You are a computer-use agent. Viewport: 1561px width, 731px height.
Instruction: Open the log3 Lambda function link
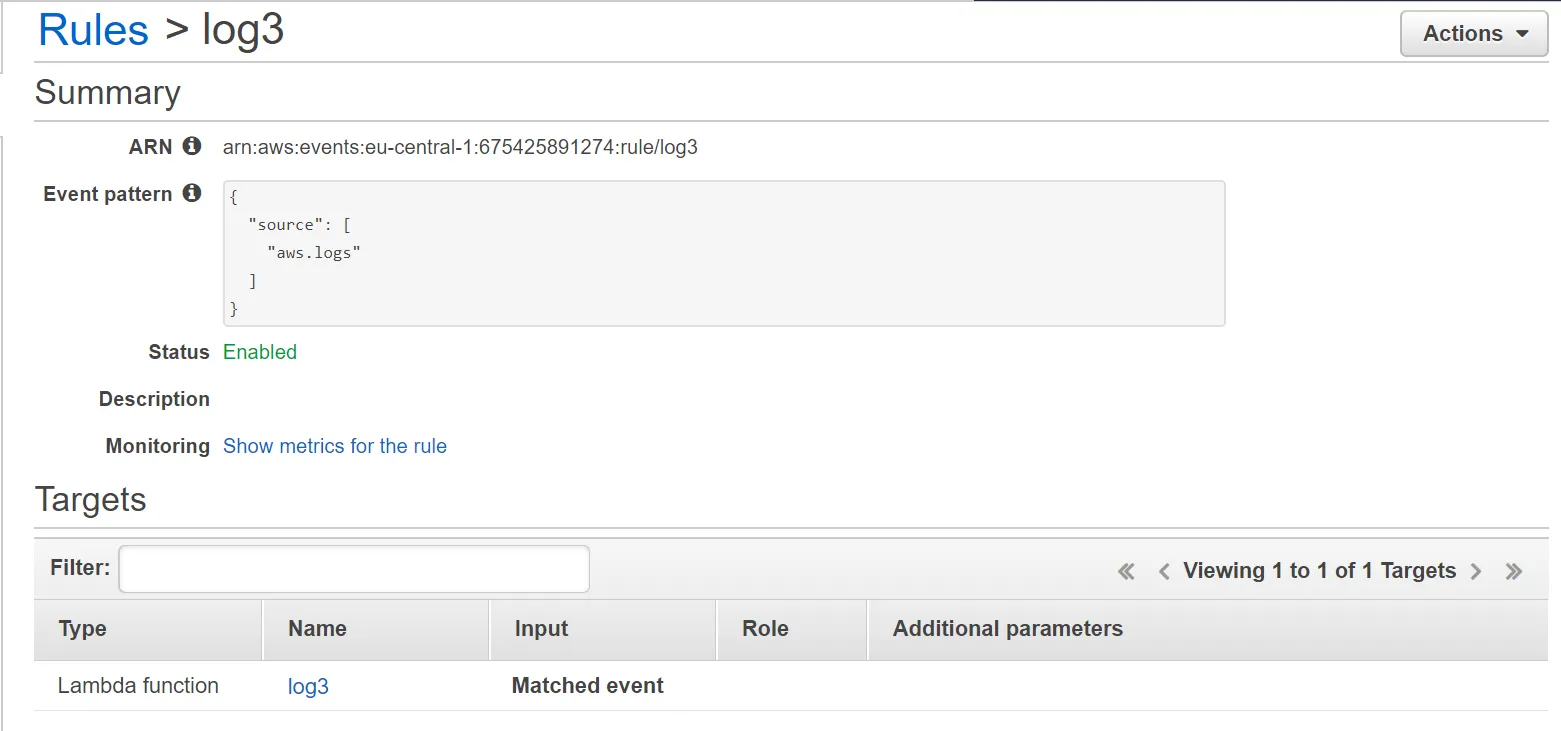click(308, 687)
